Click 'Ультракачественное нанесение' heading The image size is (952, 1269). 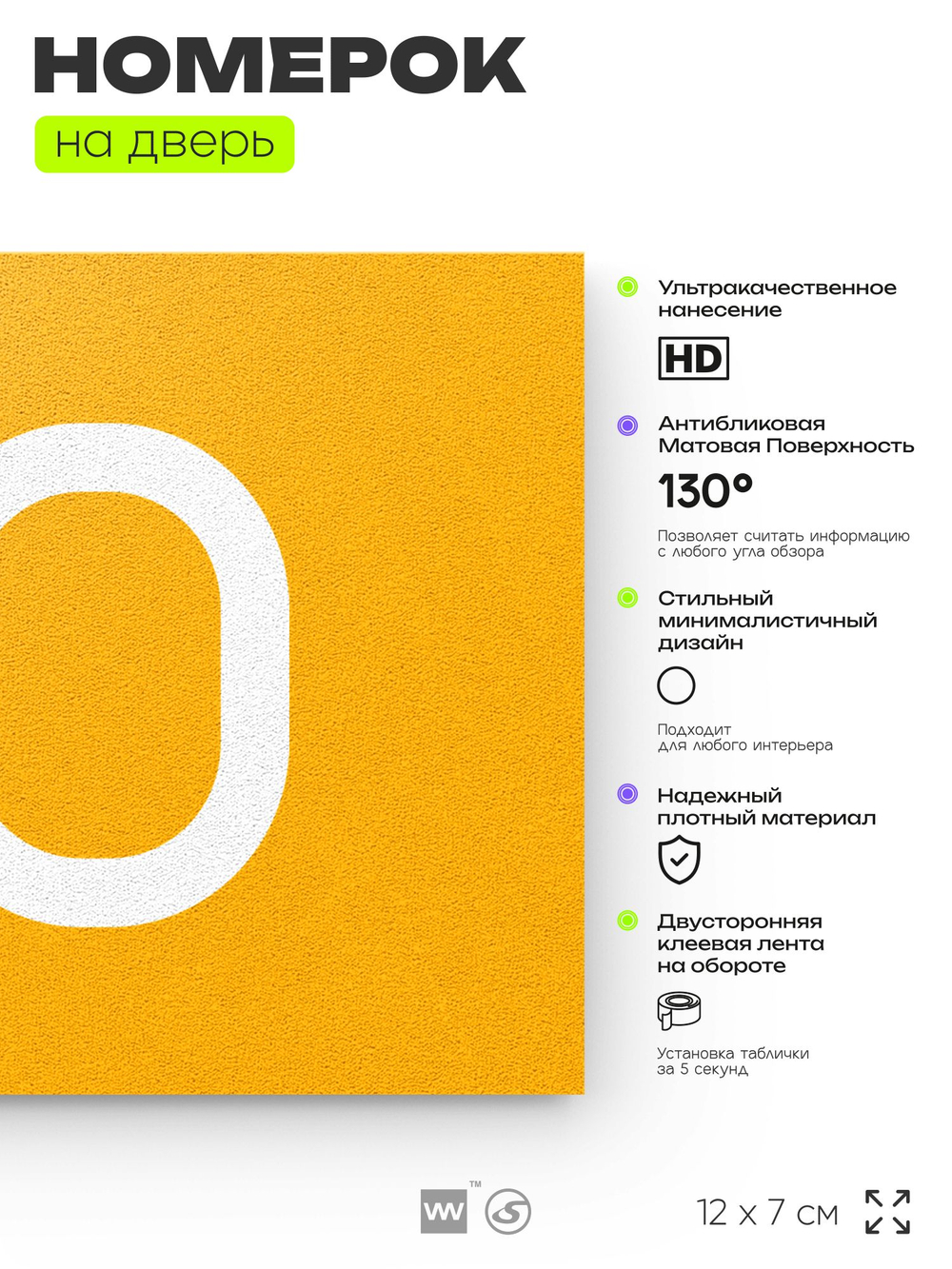click(x=777, y=299)
